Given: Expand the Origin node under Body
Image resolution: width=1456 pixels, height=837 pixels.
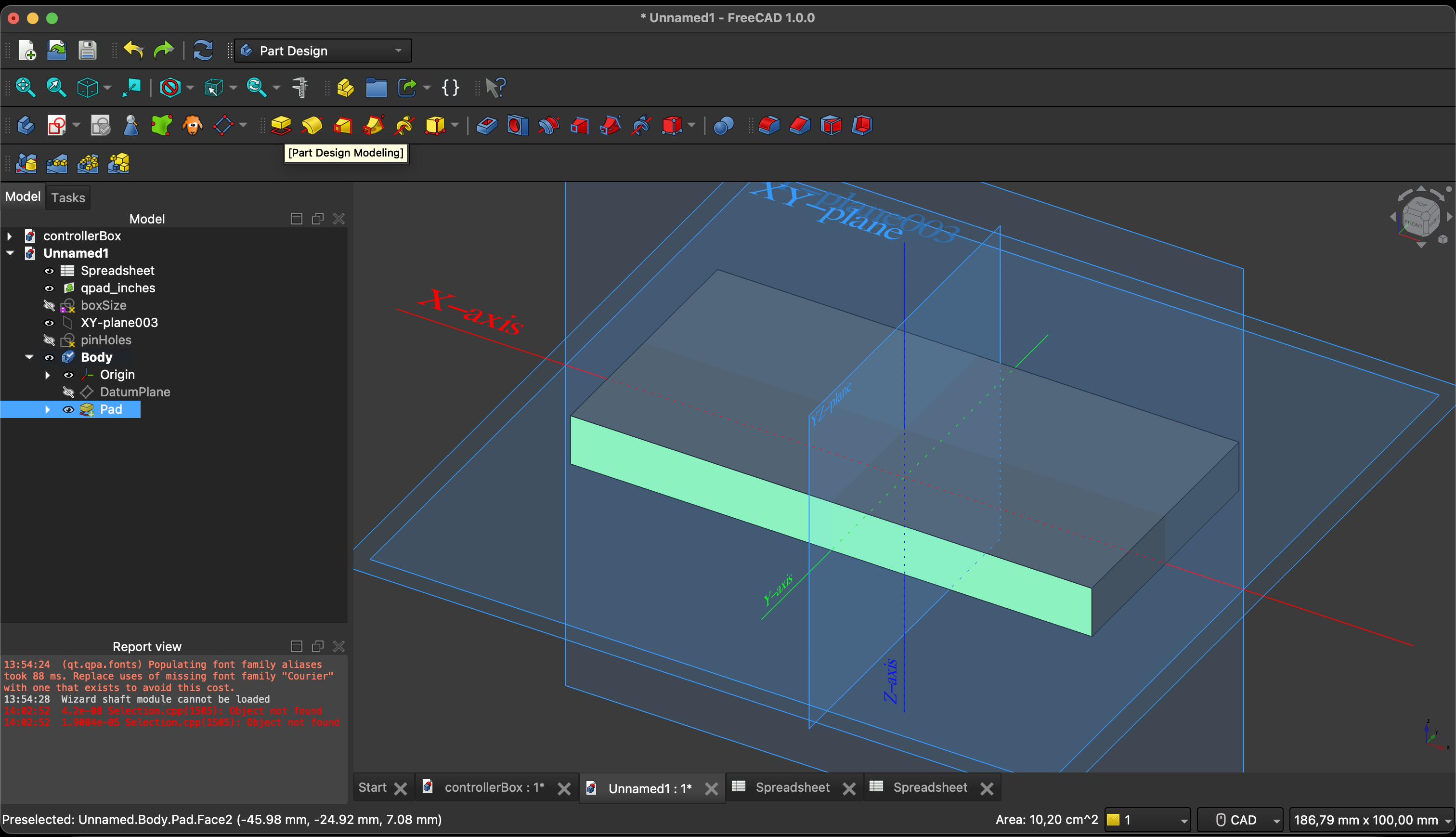Looking at the screenshot, I should 48,375.
